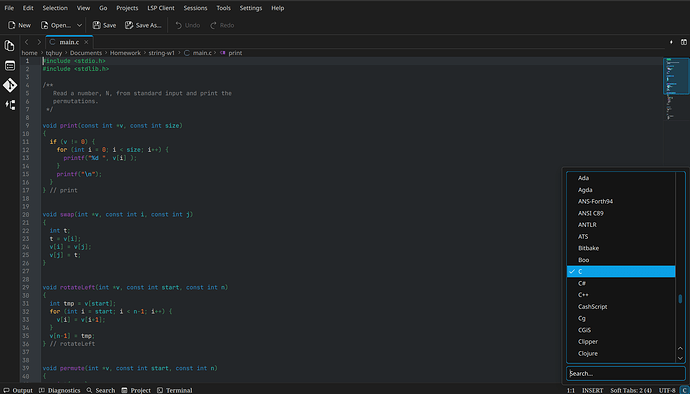Choose CGiS in the language list
Screen dimensions: 690x394
621,330
